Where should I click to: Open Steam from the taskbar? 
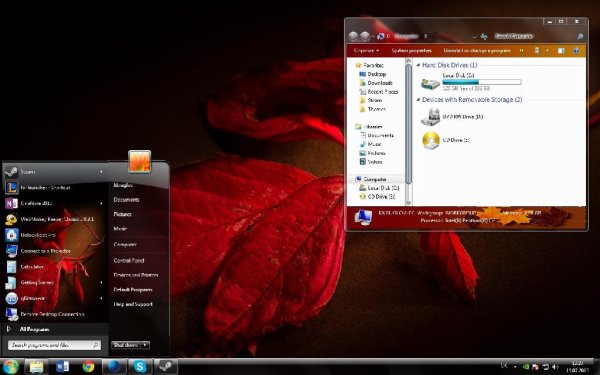pos(166,367)
